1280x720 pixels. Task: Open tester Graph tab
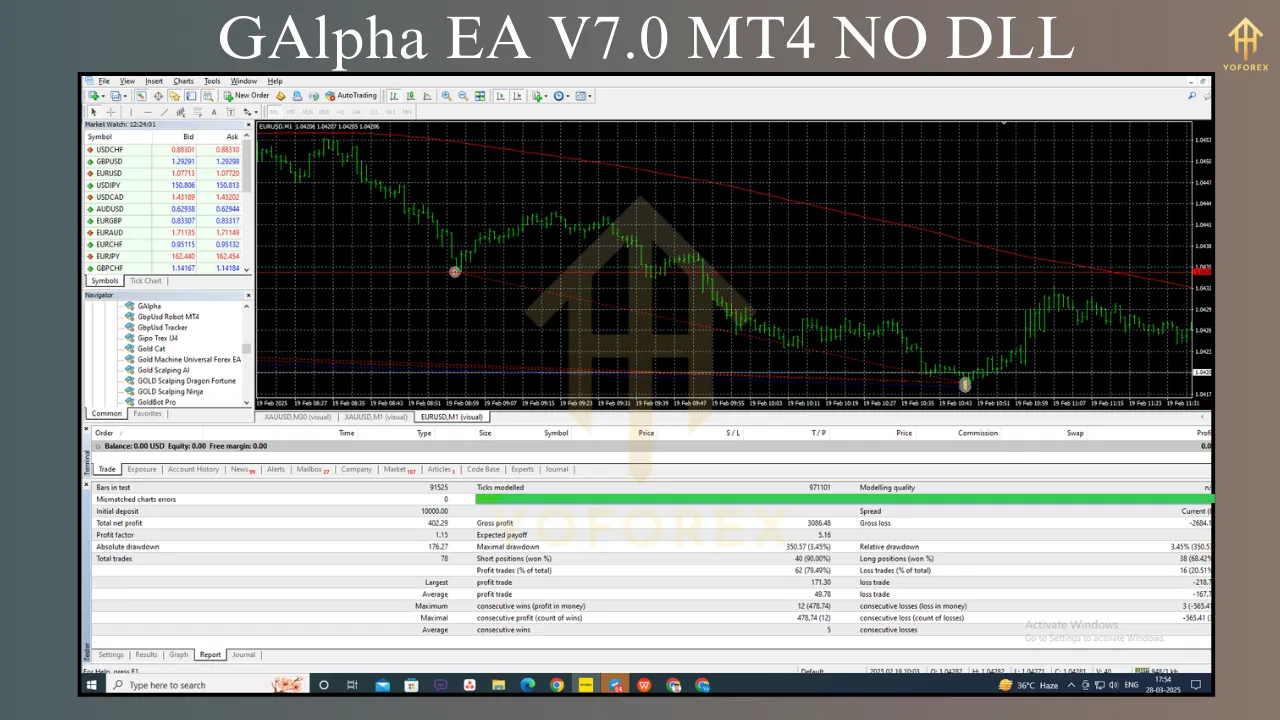coord(178,655)
